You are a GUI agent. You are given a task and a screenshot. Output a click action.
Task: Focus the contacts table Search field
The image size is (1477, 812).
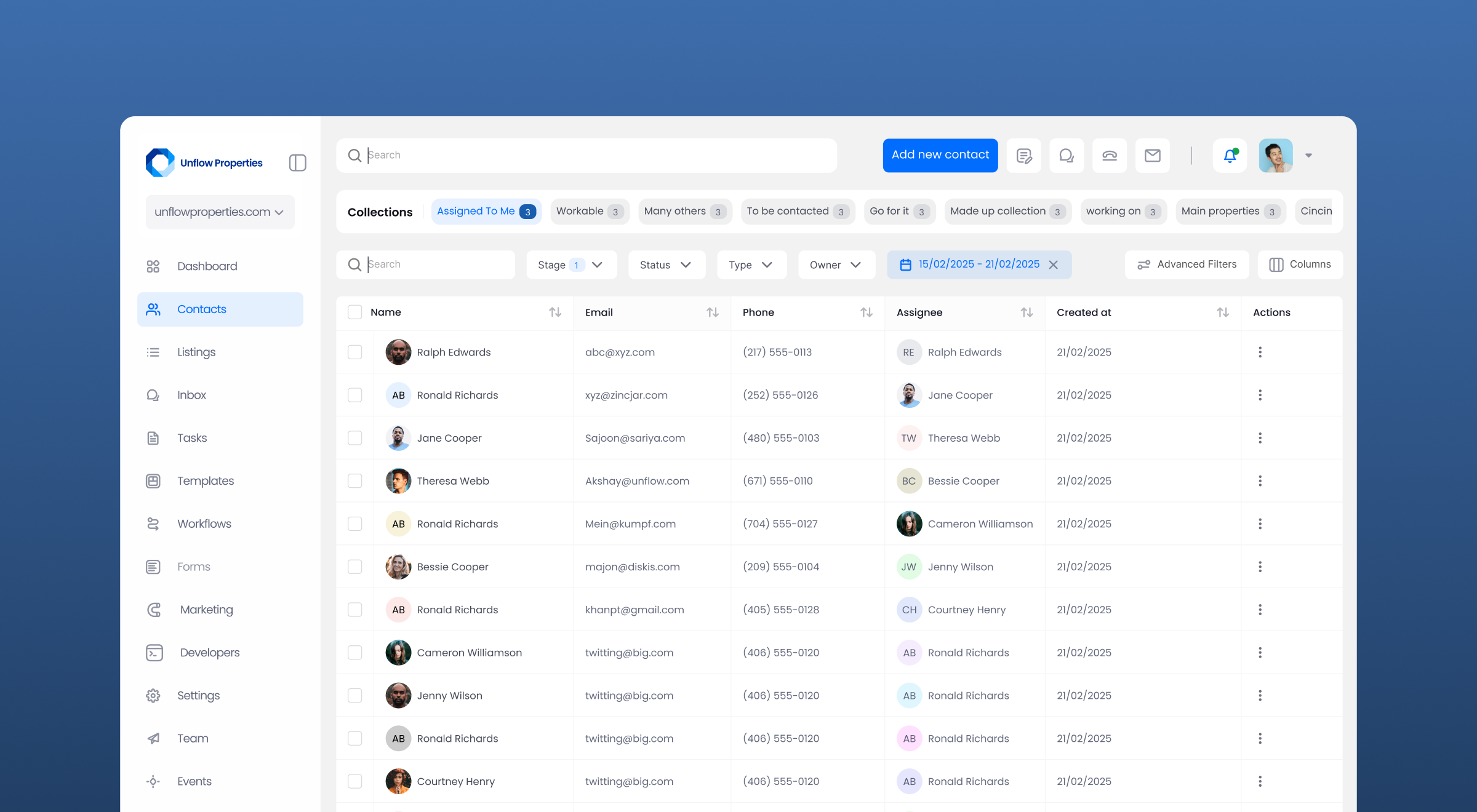coord(426,265)
